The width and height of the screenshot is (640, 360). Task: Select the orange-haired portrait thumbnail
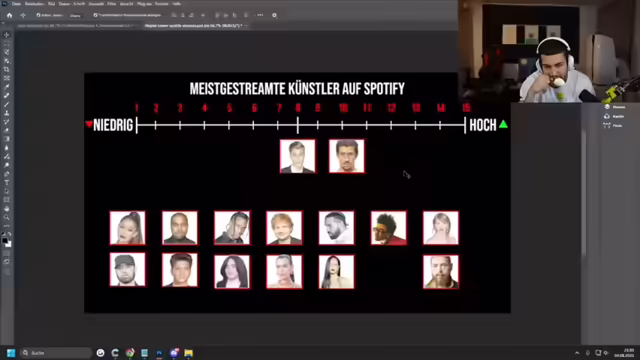pos(284,228)
